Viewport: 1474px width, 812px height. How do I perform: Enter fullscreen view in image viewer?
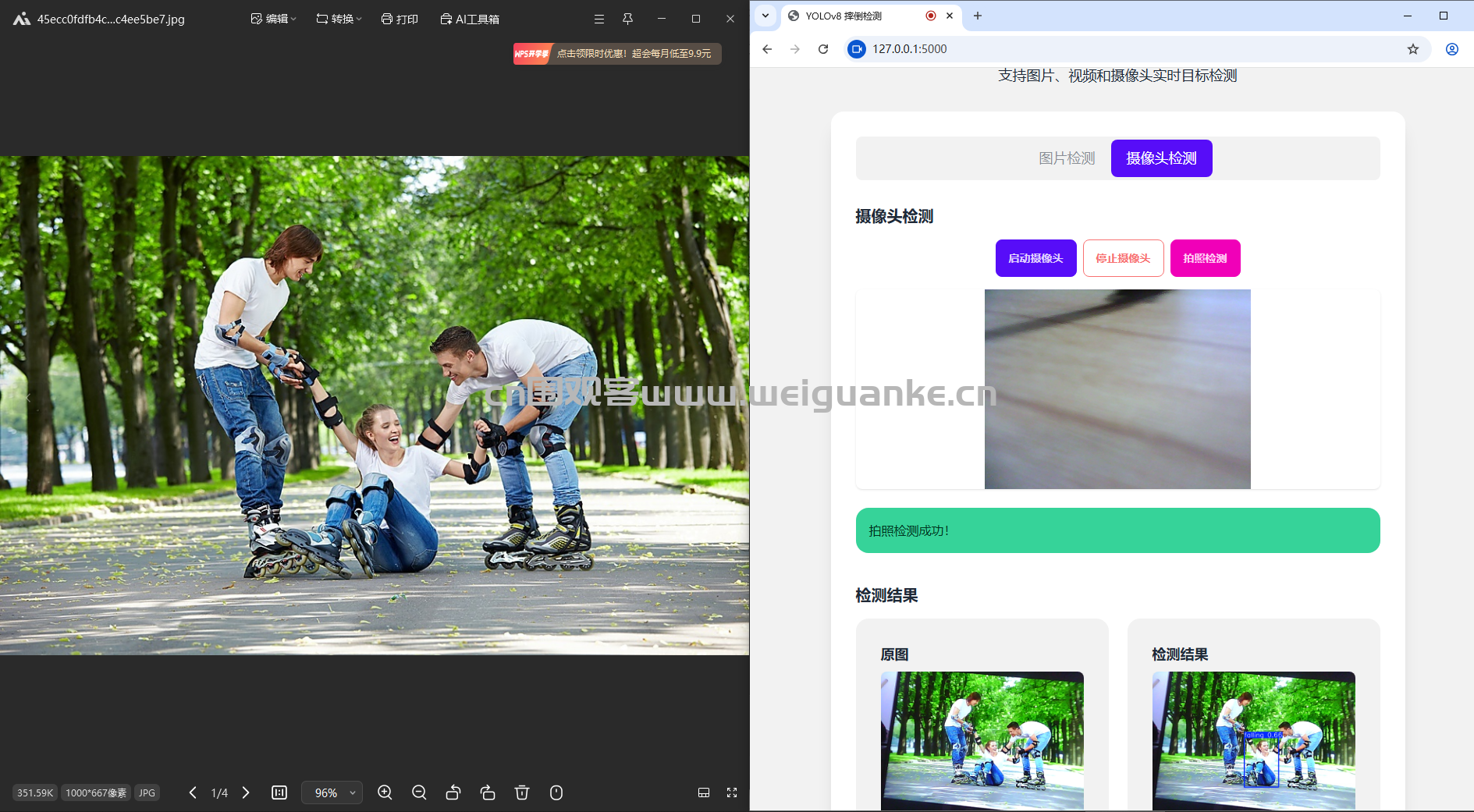(732, 792)
